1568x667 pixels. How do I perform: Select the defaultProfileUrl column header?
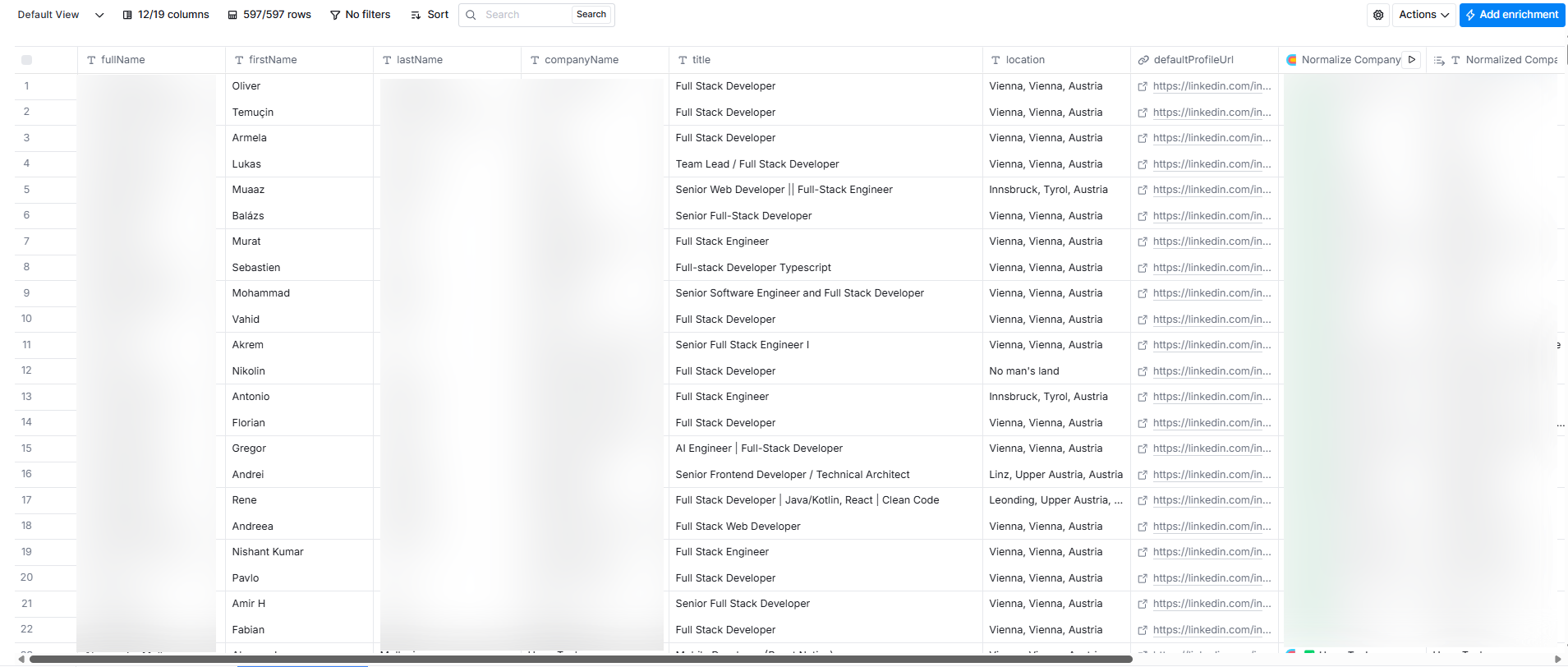tap(1204, 60)
